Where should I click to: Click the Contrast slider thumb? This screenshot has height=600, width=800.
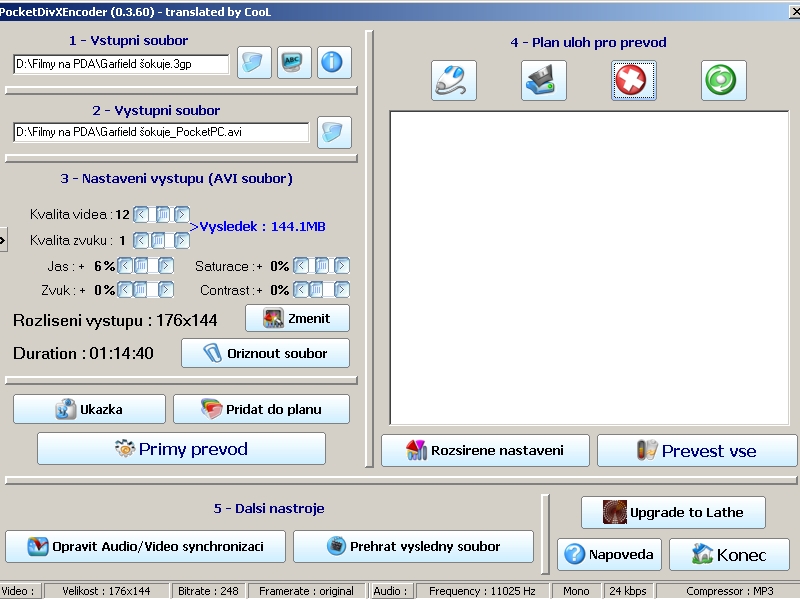pyautogui.click(x=316, y=290)
